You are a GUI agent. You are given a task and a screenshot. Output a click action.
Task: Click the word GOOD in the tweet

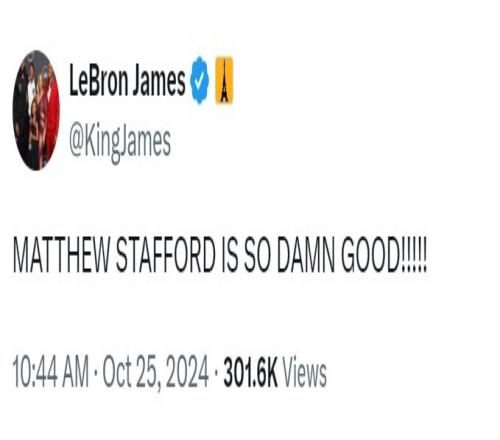coord(370,254)
